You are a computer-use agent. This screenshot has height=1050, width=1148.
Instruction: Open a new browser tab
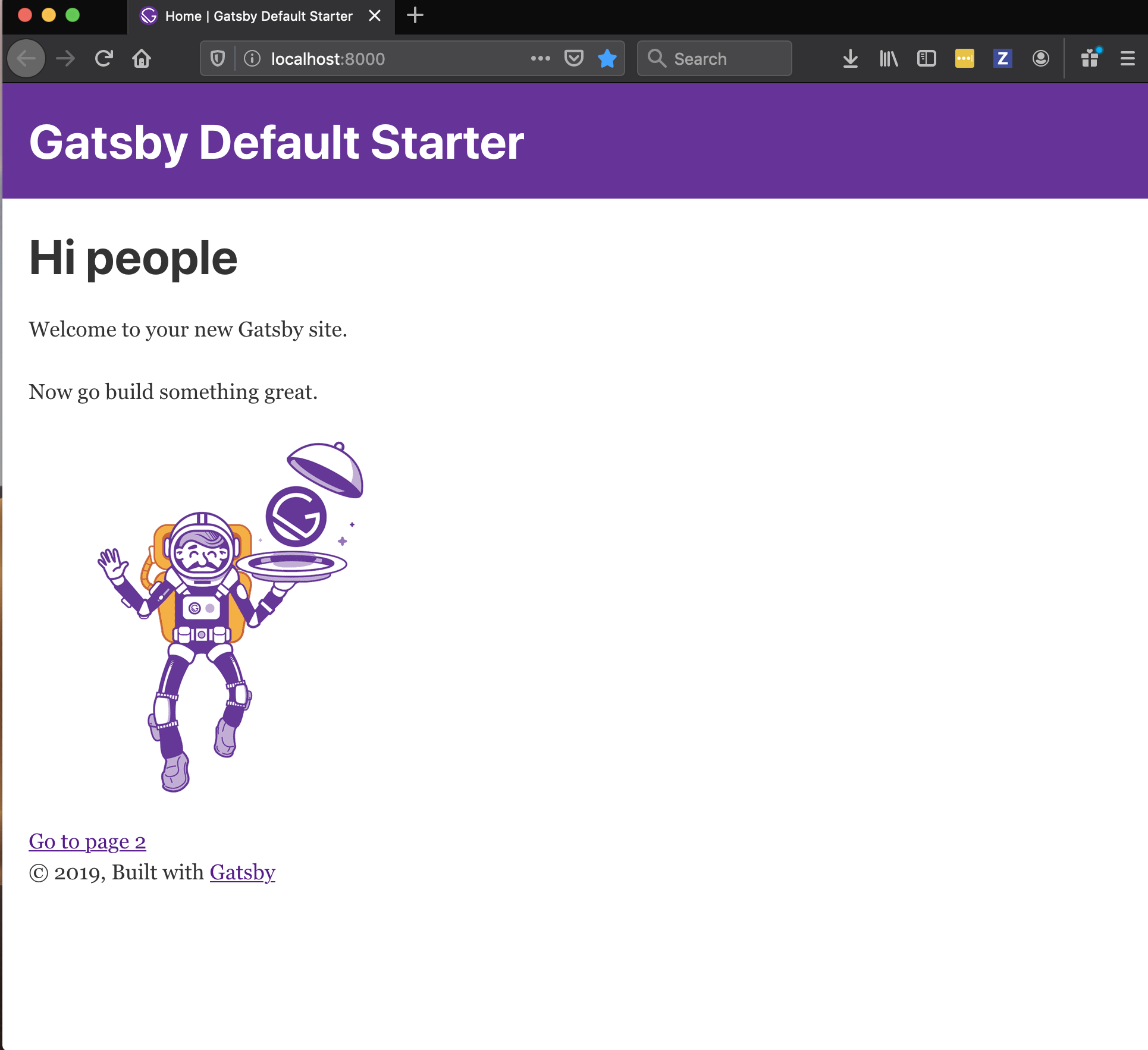tap(415, 16)
